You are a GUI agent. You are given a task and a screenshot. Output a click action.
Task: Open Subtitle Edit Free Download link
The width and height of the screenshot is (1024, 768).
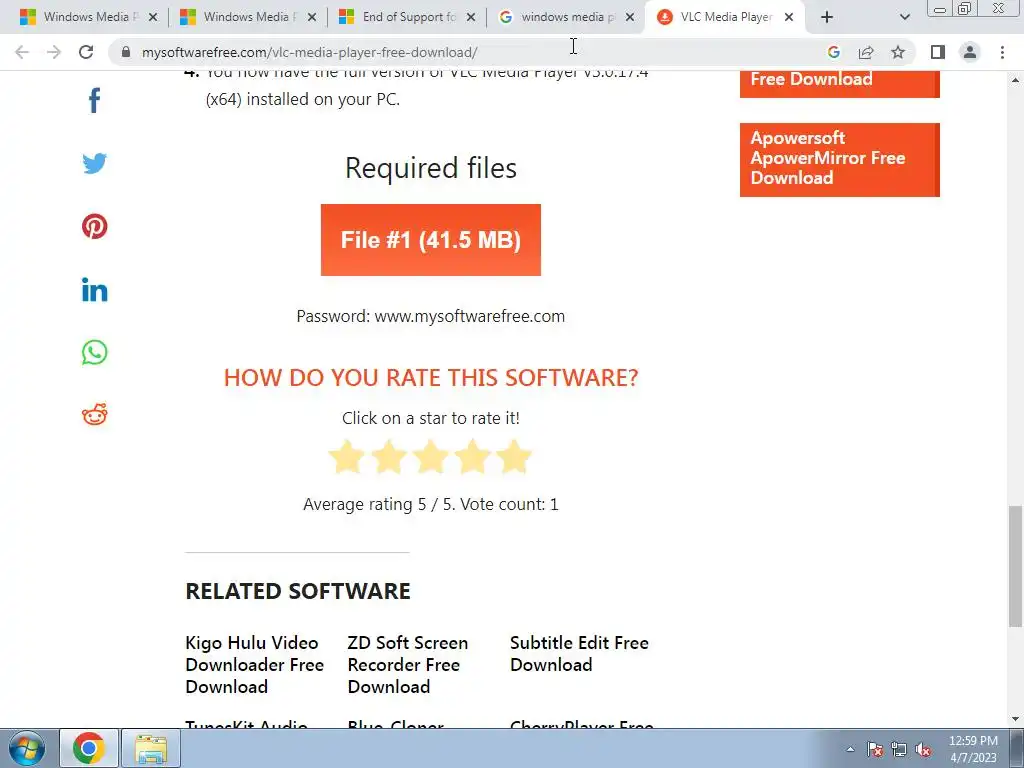click(x=579, y=654)
